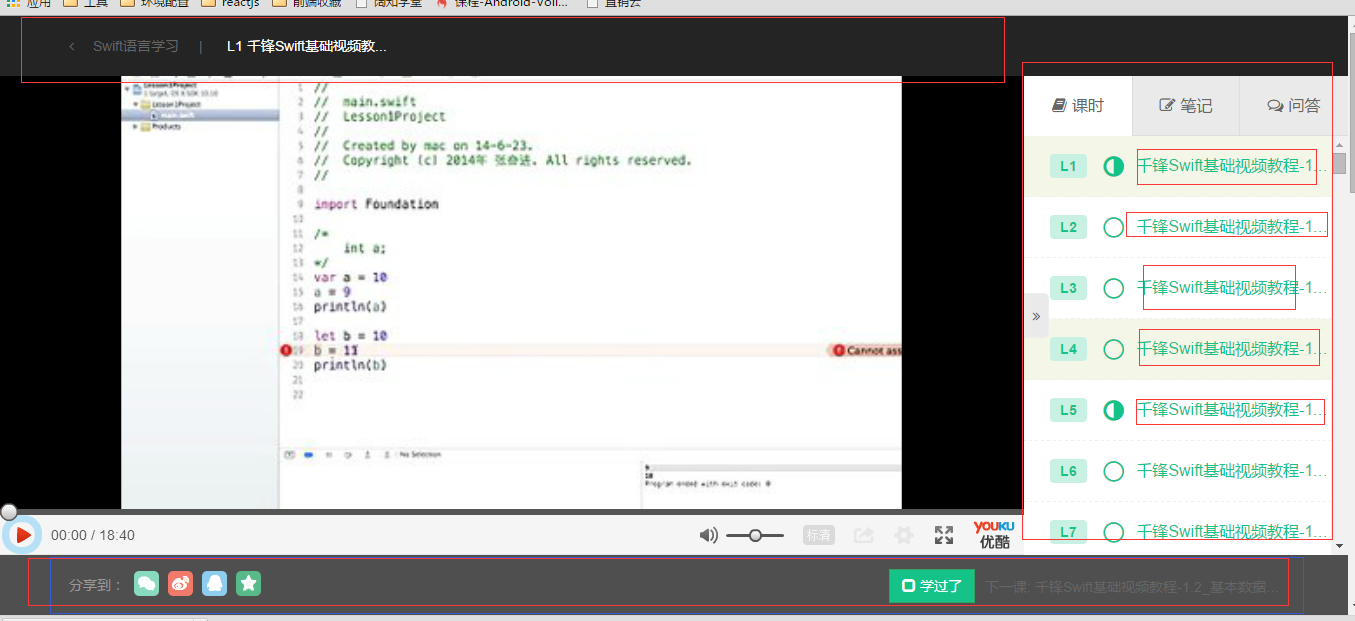Share to Weibo using the red icon

tap(180, 584)
